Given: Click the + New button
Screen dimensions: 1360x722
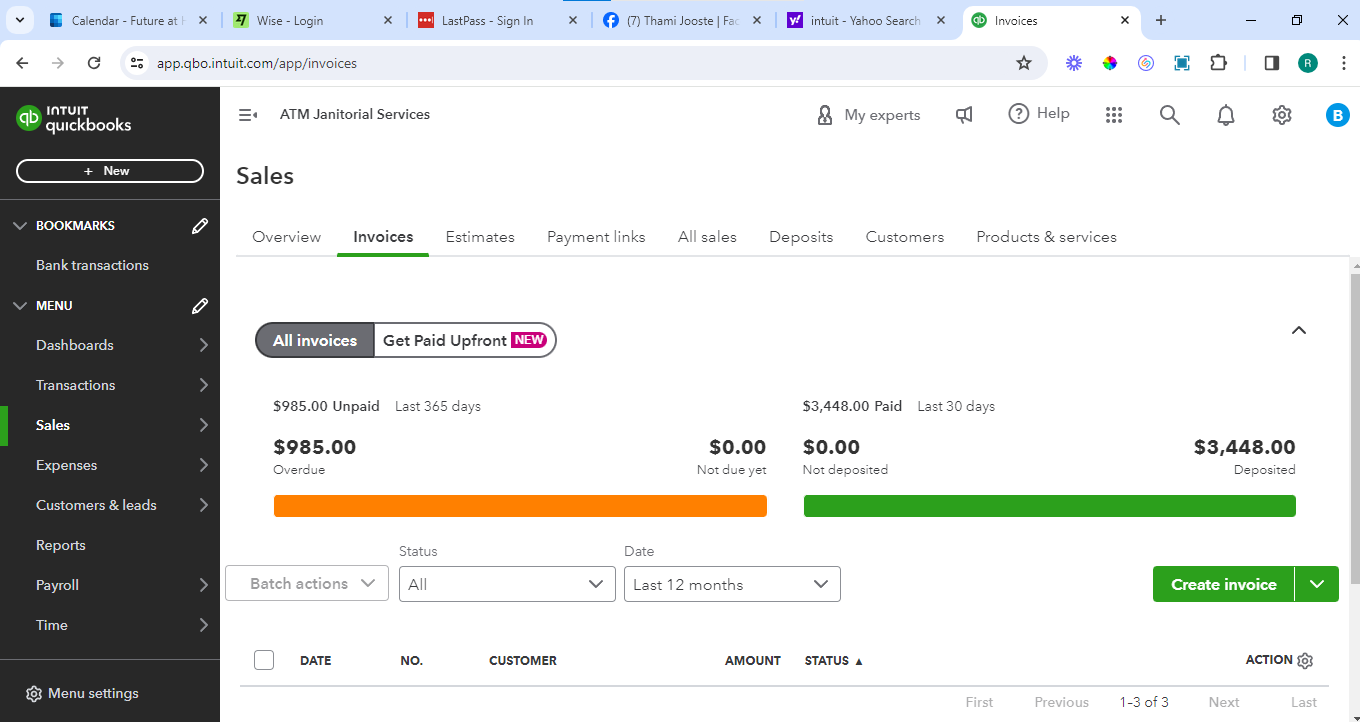Looking at the screenshot, I should 110,171.
